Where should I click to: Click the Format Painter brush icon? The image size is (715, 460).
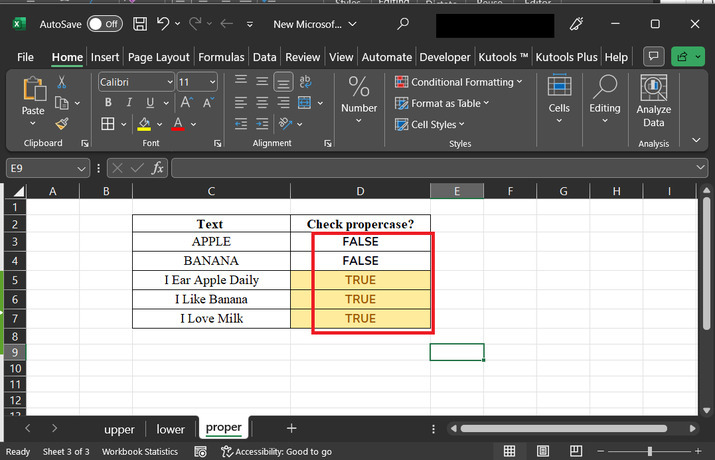click(x=61, y=124)
